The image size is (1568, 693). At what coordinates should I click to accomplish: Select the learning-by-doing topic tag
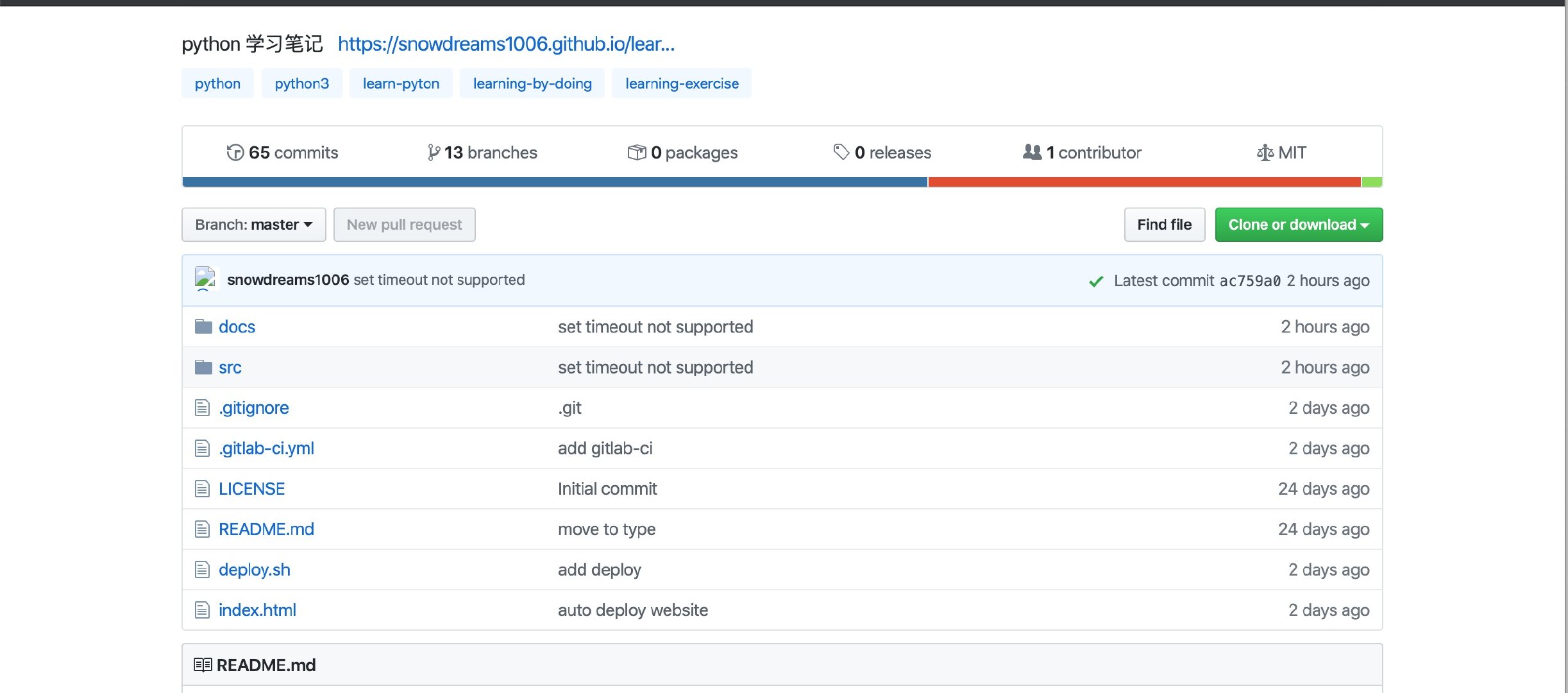tap(532, 83)
